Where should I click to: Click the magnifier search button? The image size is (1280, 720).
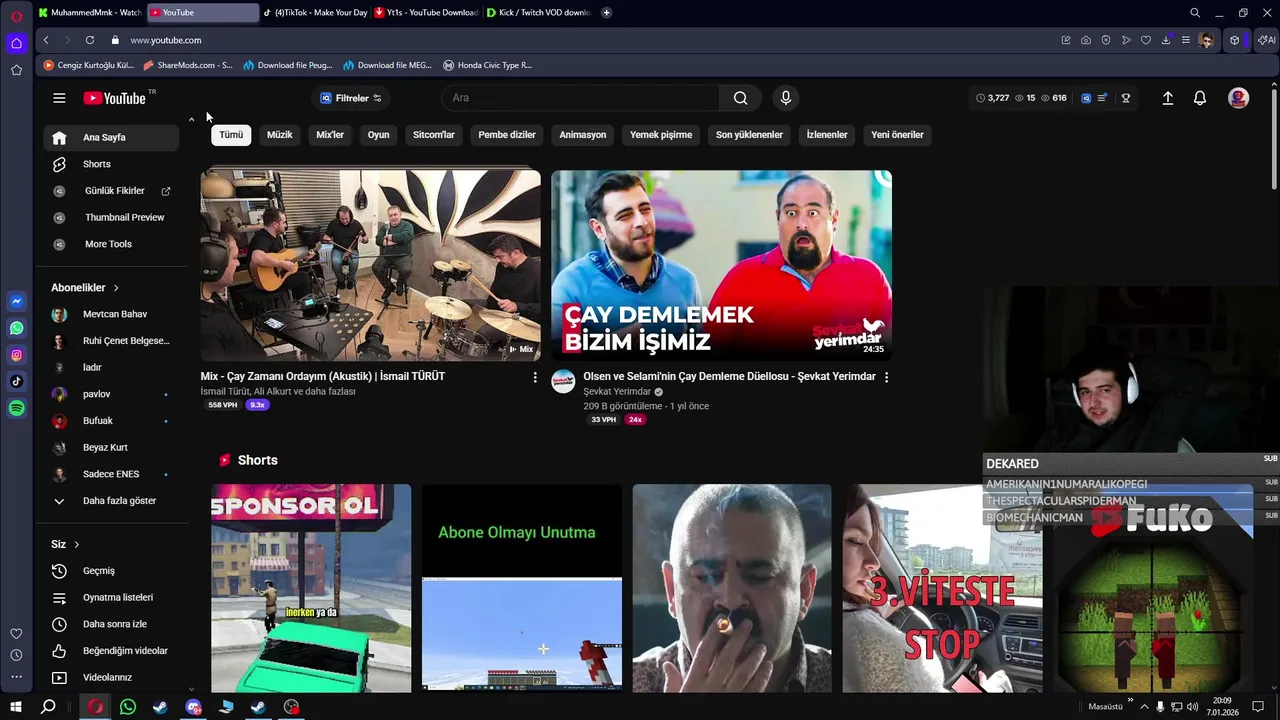[x=740, y=98]
